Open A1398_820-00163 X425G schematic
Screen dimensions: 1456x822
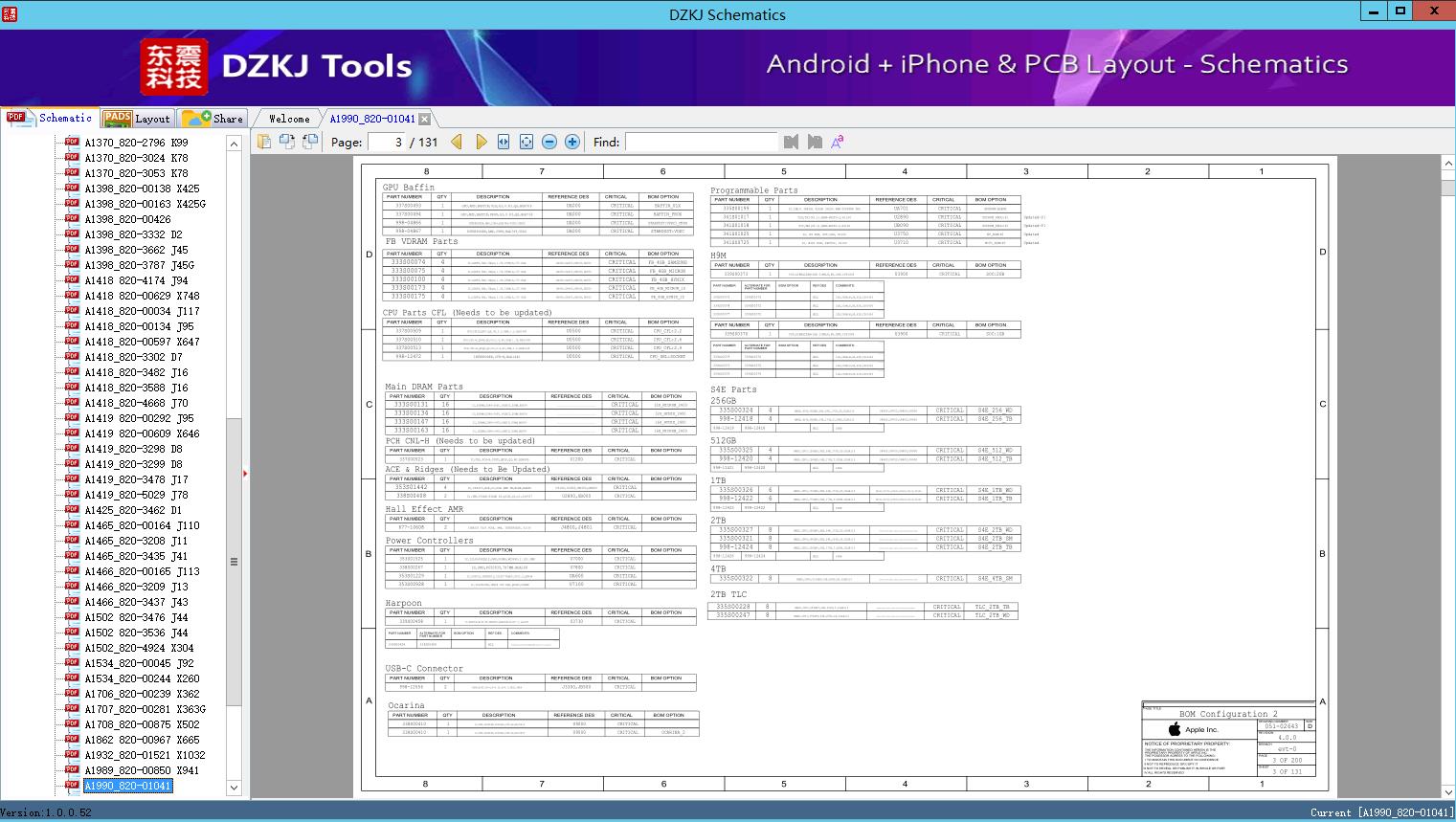(145, 204)
